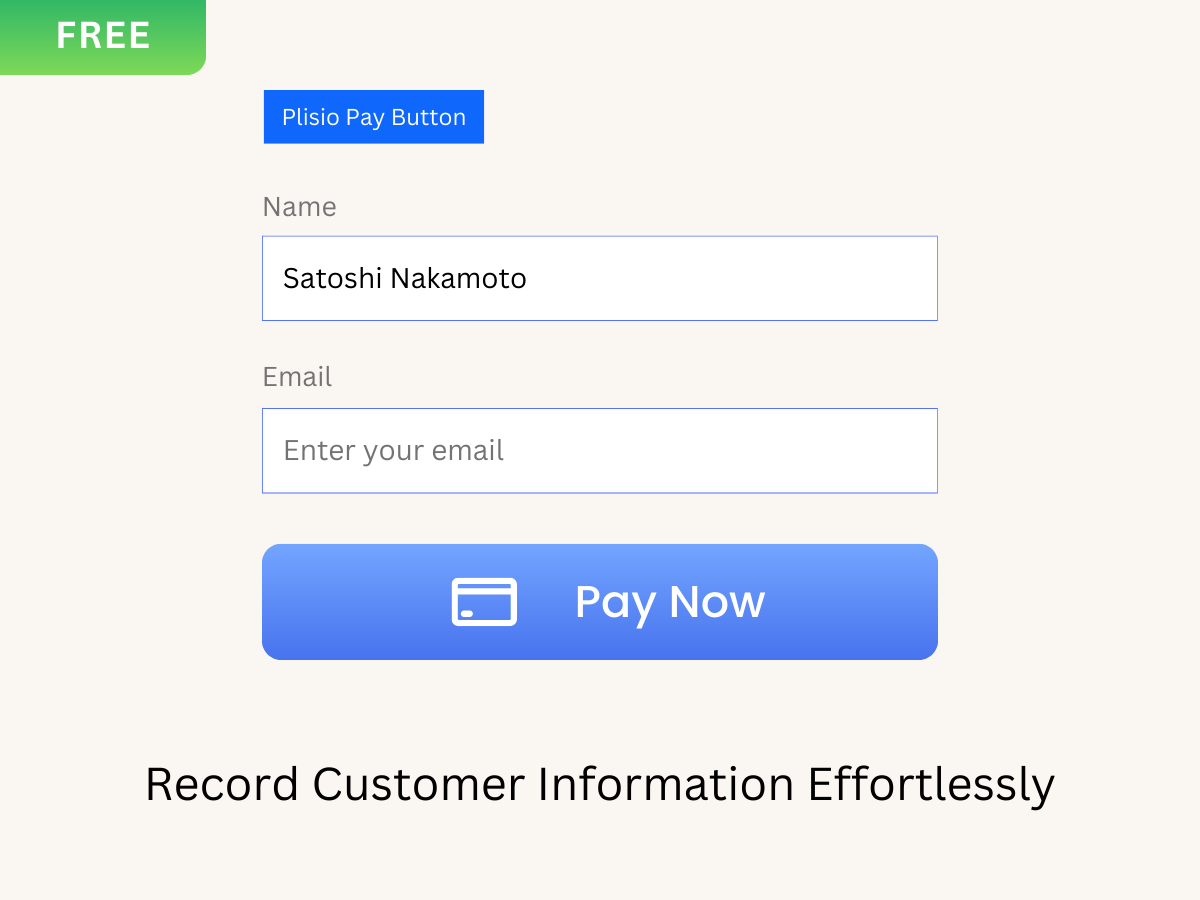Click the word "Customer" in the headline
Viewport: 1200px width, 900px height.
418,784
